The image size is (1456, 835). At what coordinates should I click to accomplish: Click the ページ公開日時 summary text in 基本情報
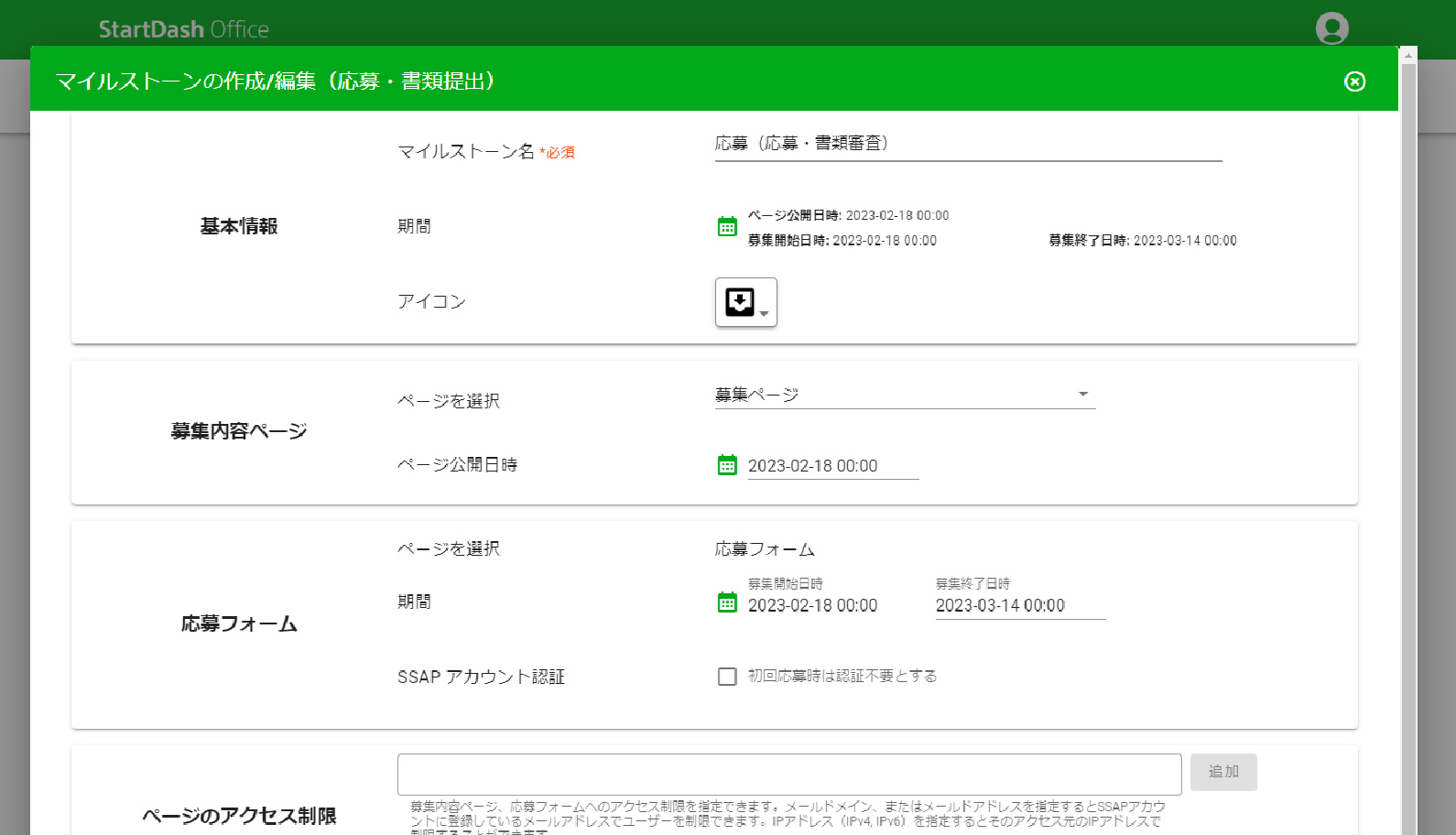tap(848, 216)
